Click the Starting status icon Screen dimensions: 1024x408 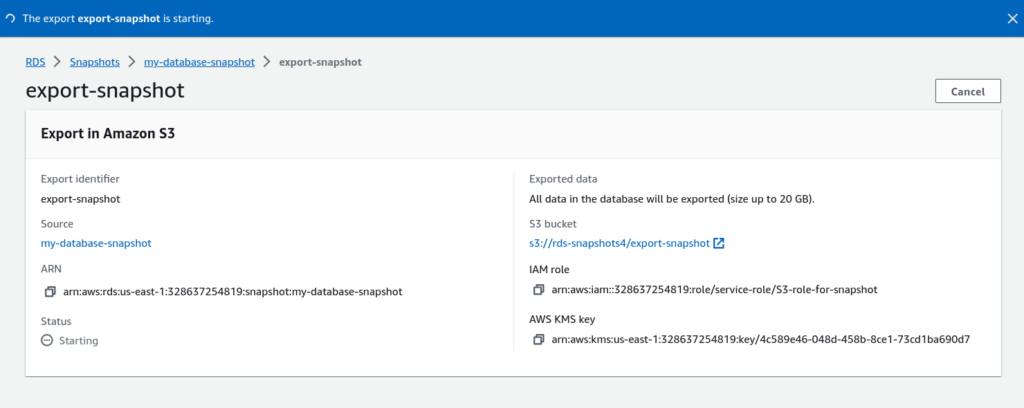coord(46,340)
